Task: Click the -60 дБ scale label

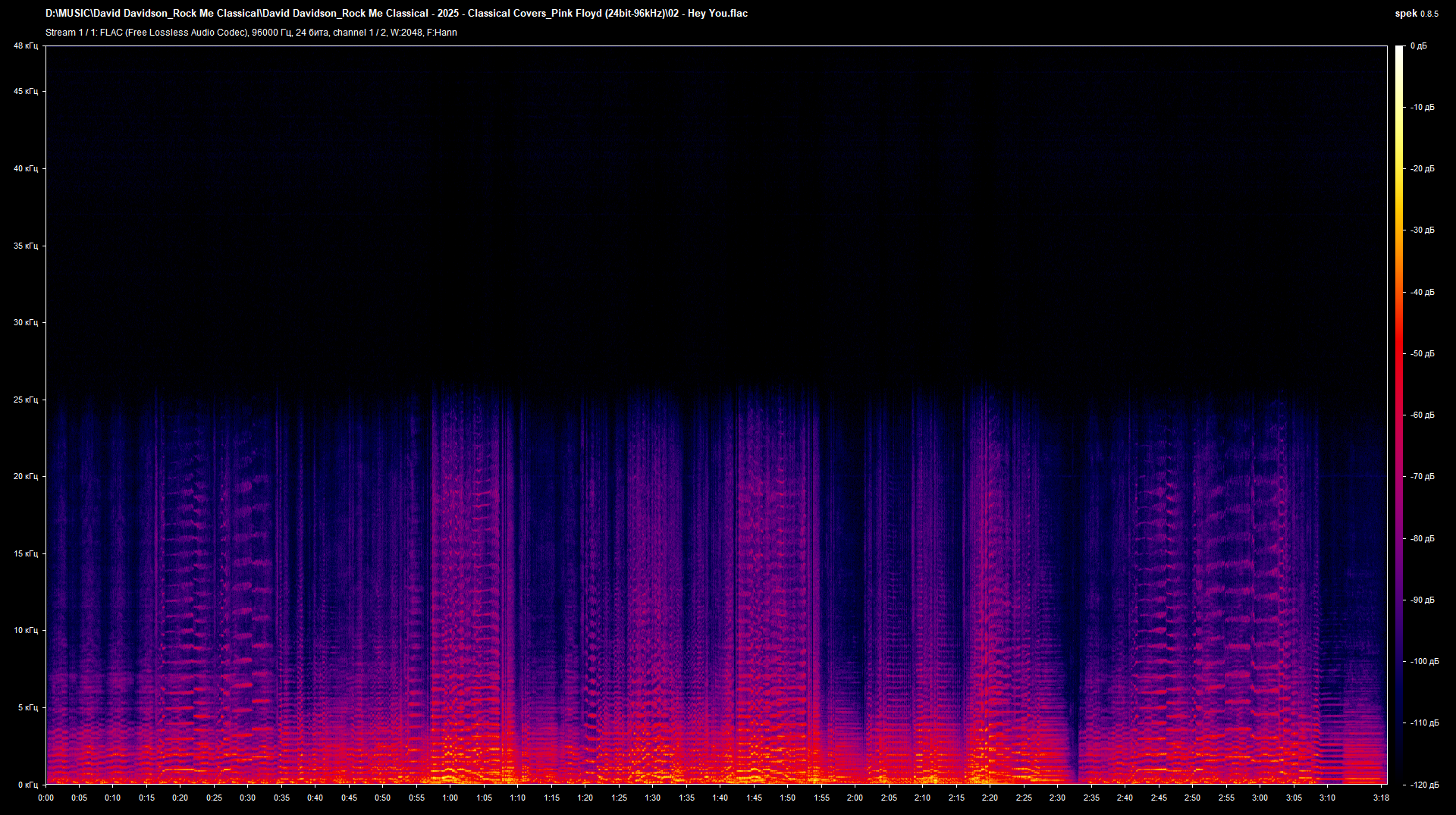Action: pos(1423,415)
